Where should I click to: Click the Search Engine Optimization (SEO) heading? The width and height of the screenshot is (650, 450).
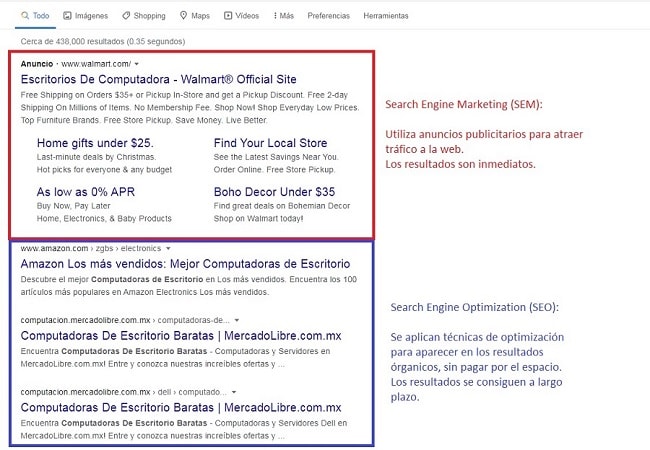475,307
